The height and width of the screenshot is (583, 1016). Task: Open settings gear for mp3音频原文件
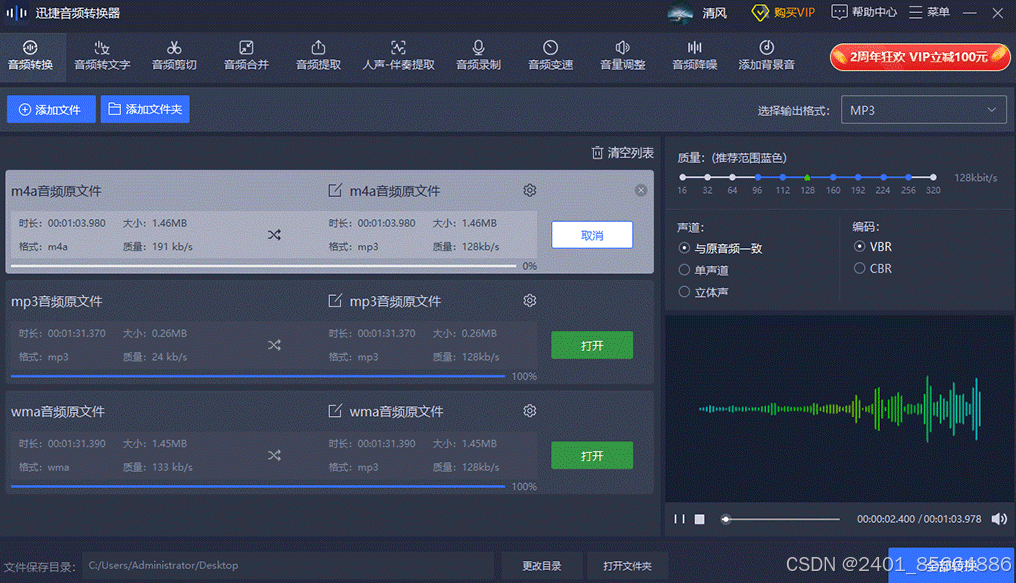[x=529, y=301]
